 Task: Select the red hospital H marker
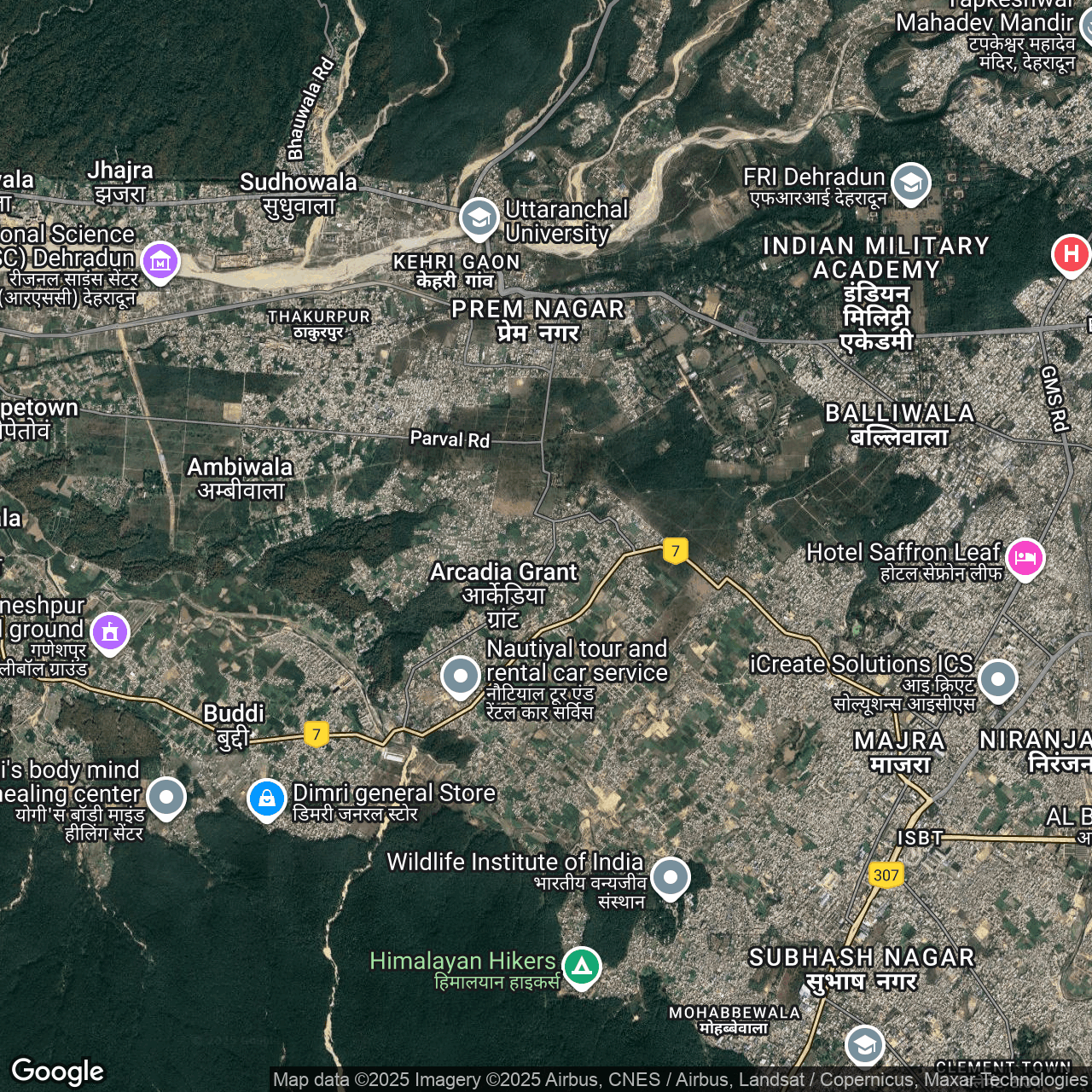1071,254
